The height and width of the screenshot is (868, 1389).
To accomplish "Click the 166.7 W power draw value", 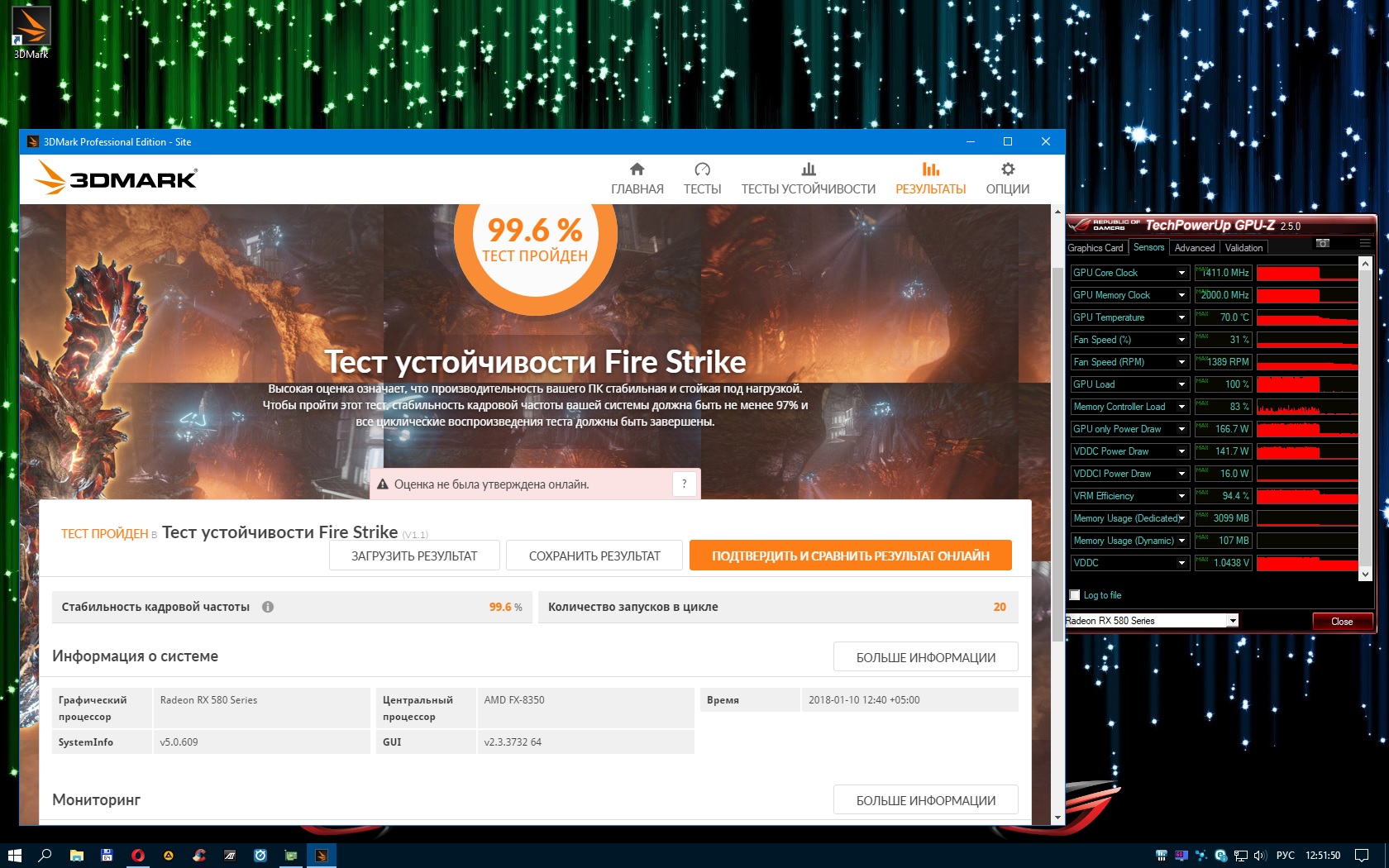I will 1223,429.
